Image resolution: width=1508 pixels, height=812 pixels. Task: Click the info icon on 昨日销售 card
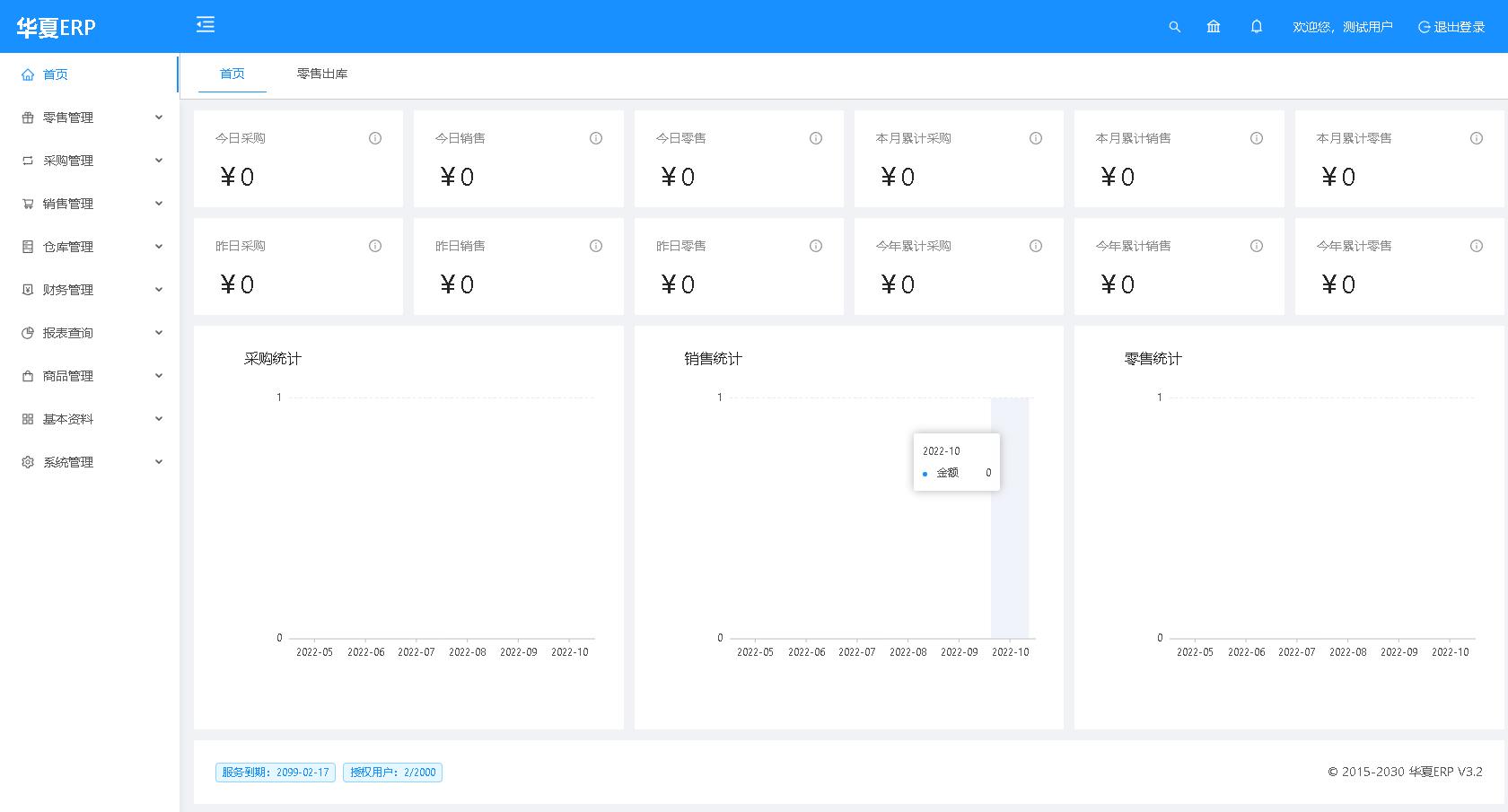(x=596, y=246)
